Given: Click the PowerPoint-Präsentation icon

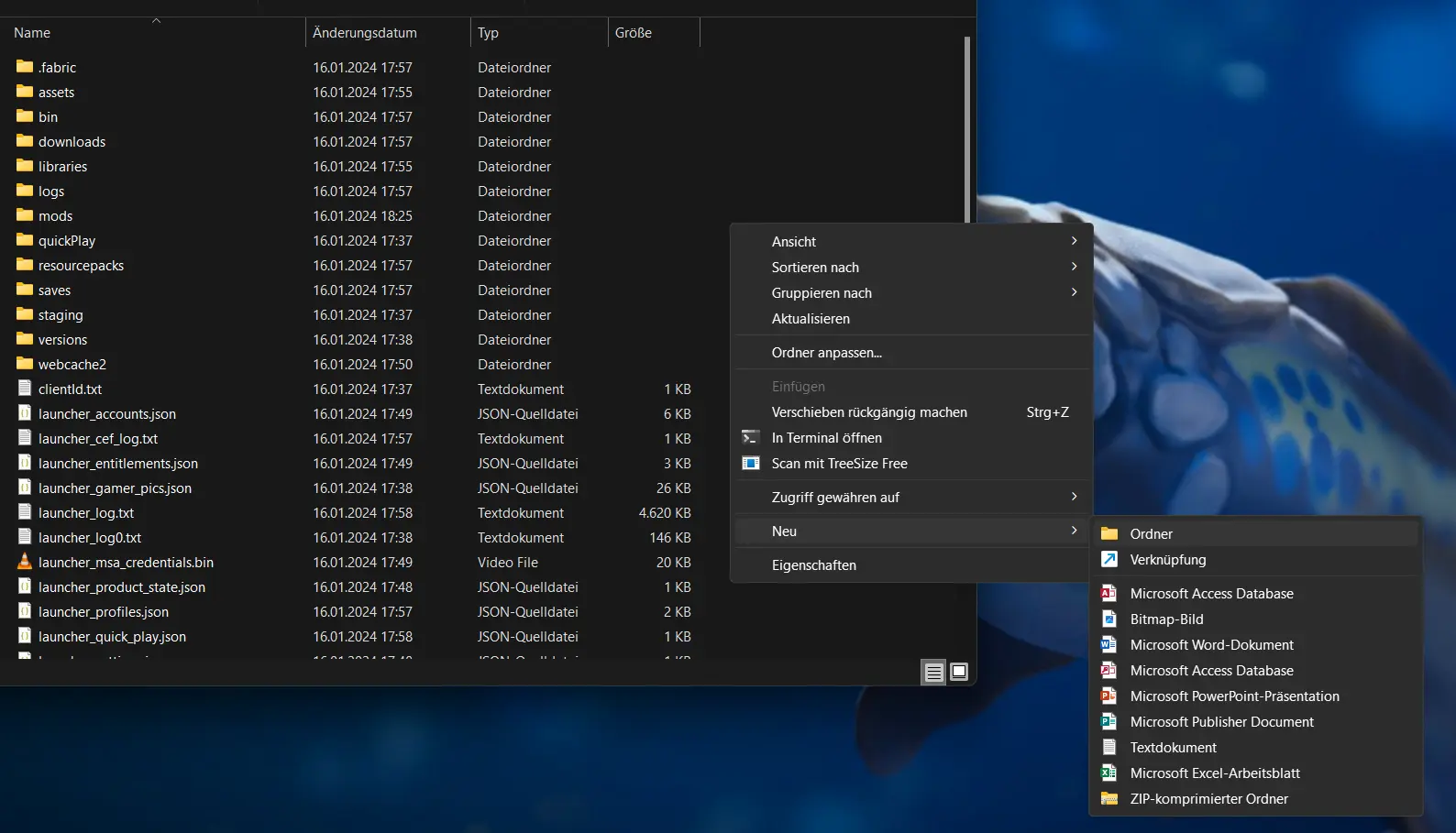Looking at the screenshot, I should [x=1109, y=696].
